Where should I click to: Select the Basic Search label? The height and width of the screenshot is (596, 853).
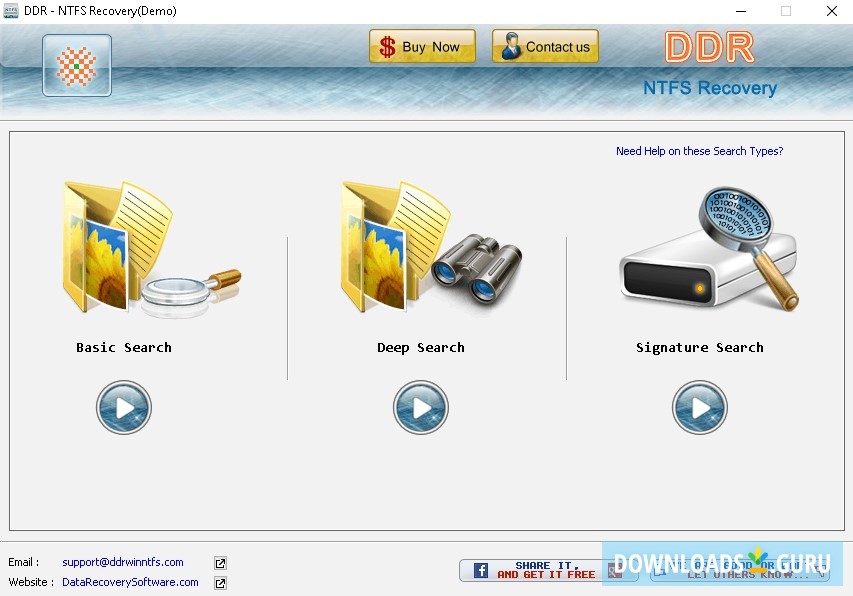(124, 347)
